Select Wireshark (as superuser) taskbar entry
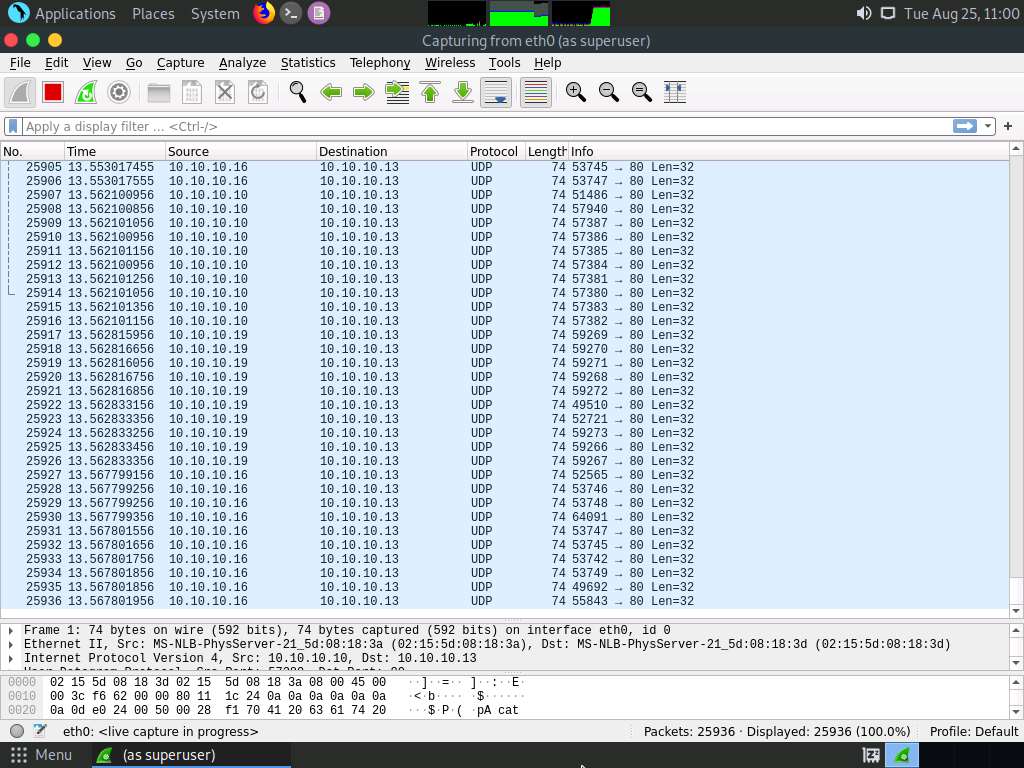The image size is (1024, 768). pyautogui.click(x=191, y=755)
